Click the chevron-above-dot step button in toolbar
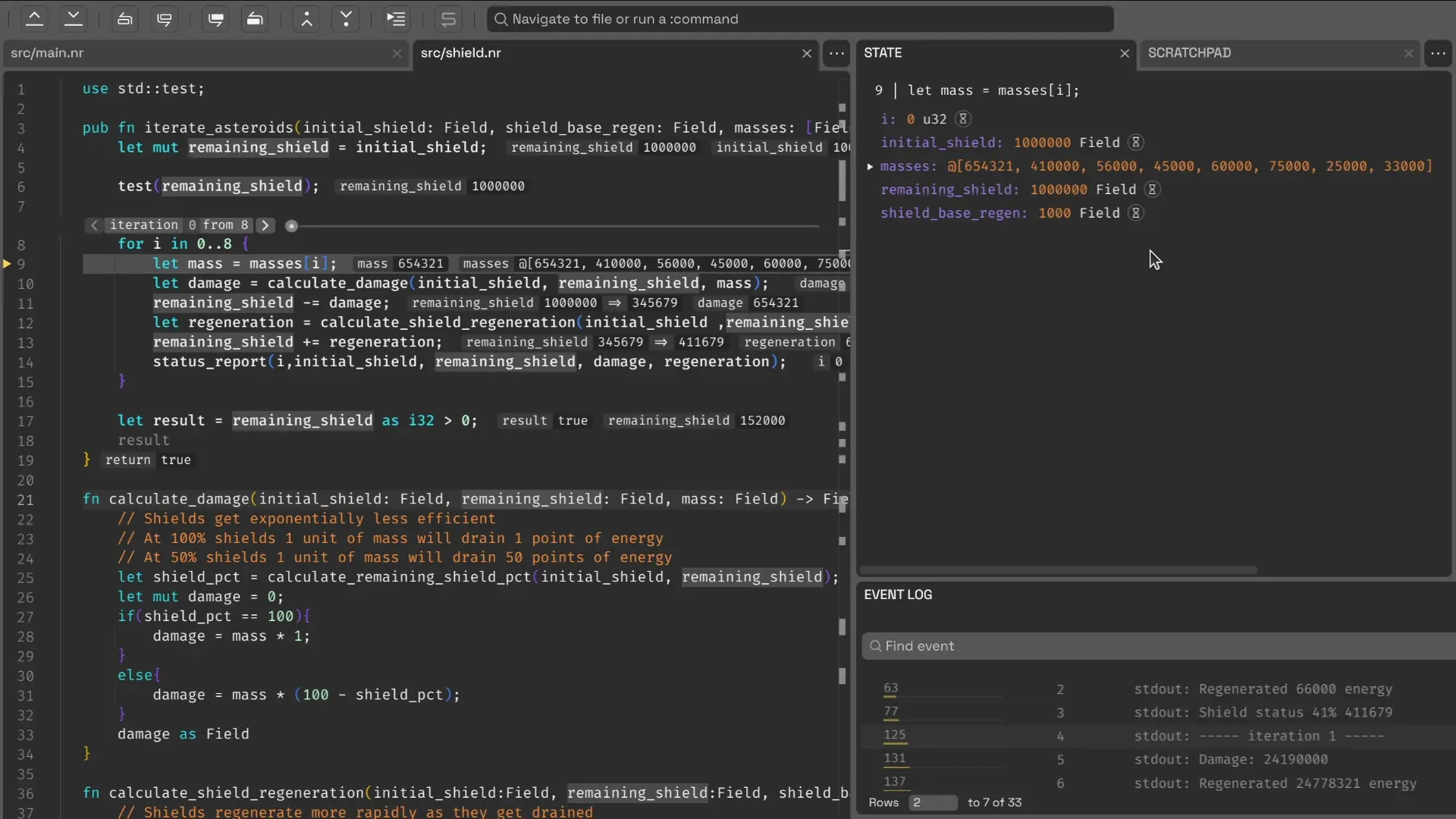The width and height of the screenshot is (1456, 819). click(x=346, y=19)
